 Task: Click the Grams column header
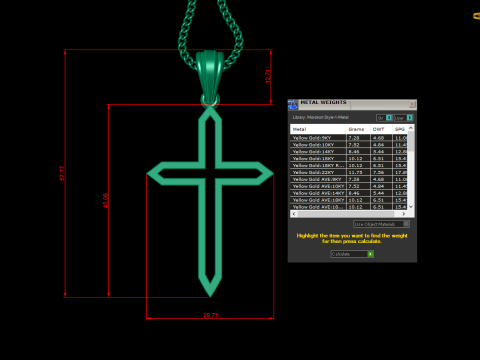pos(358,129)
